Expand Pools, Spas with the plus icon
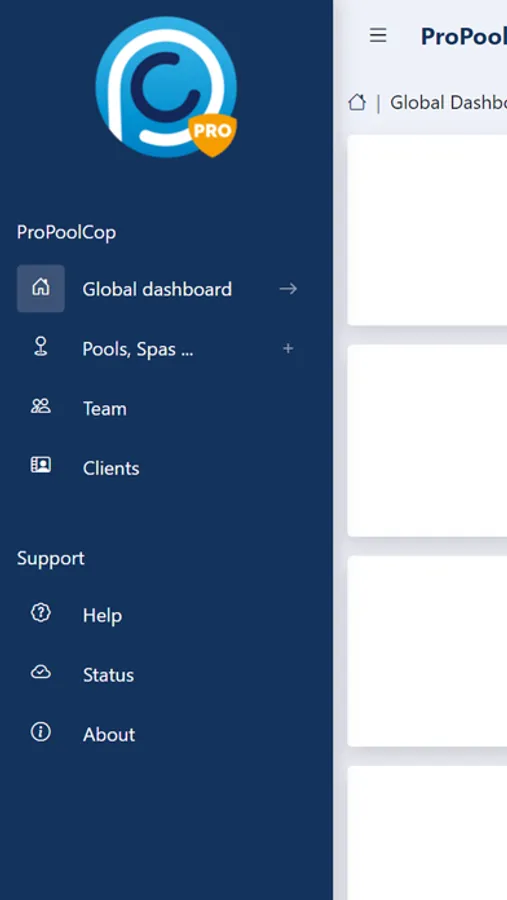This screenshot has height=900, width=507. click(288, 348)
